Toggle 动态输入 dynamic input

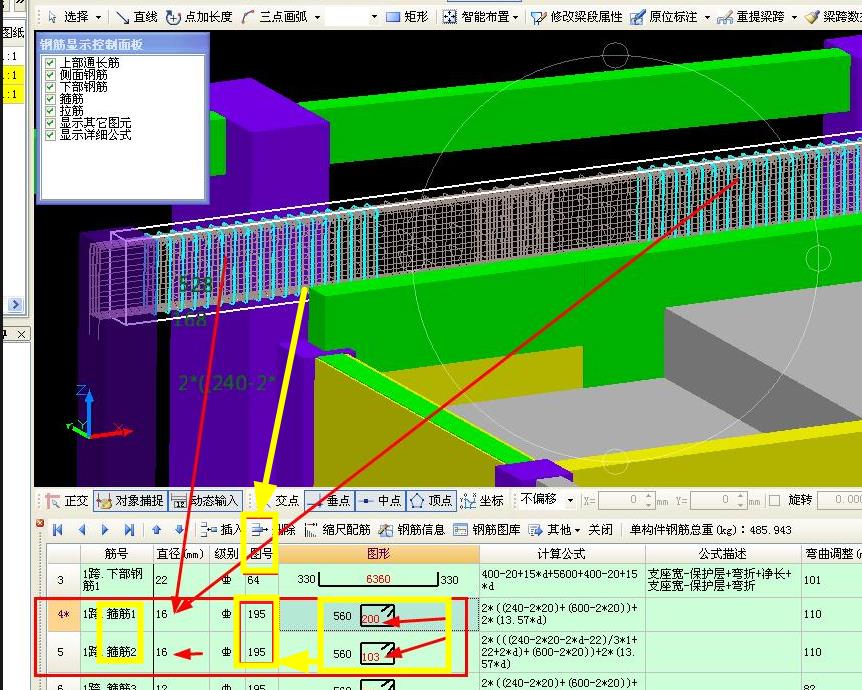[x=205, y=500]
